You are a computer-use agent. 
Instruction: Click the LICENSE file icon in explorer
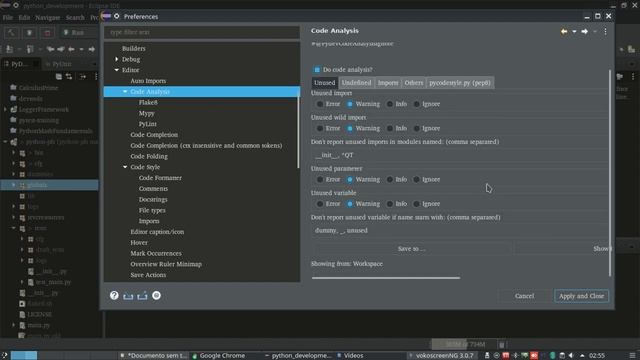pos(22,315)
